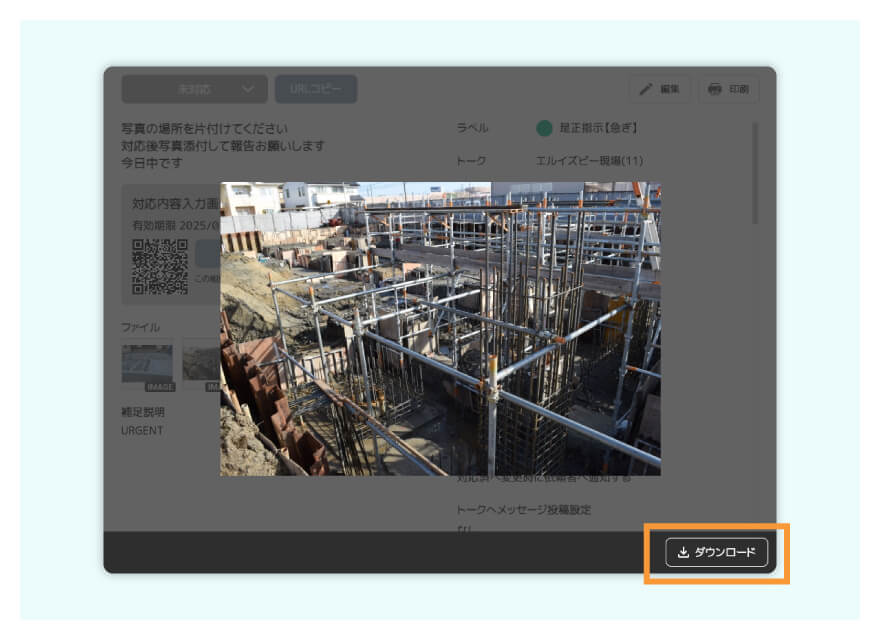Viewport: 880px width, 640px height.
Task: Click the construction site preview image
Action: 440,329
